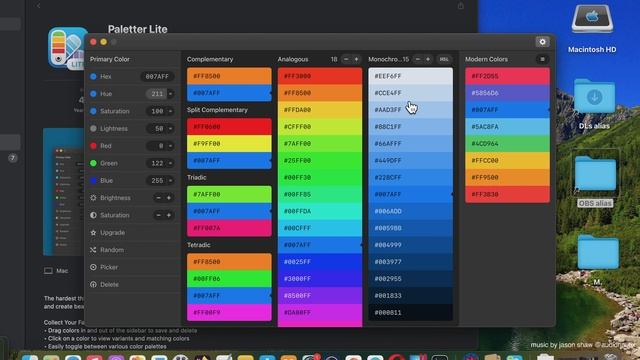This screenshot has height=360, width=640.
Task: Click the Brightness sun icon
Action: (x=93, y=198)
